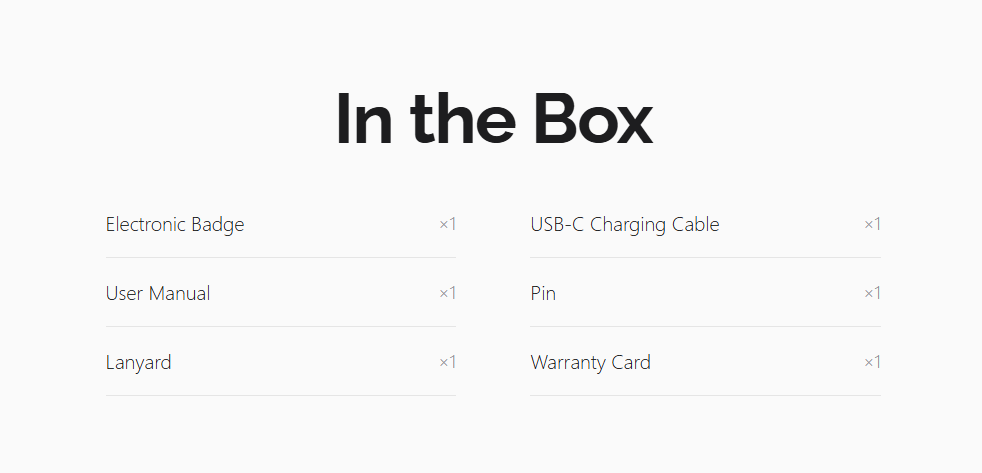Click ×1 quantity for USB-C Charging Cable
Image resolution: width=982 pixels, height=473 pixels.
(x=872, y=224)
